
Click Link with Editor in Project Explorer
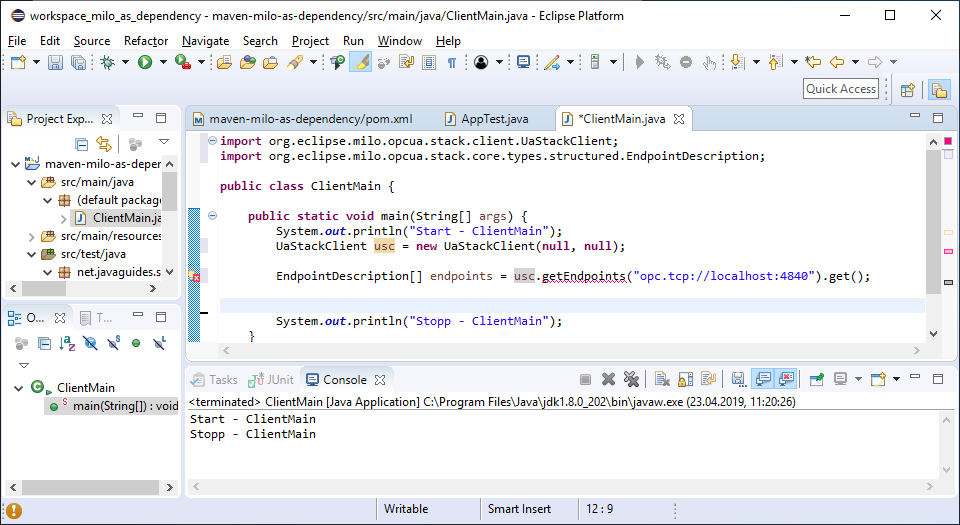pos(103,144)
